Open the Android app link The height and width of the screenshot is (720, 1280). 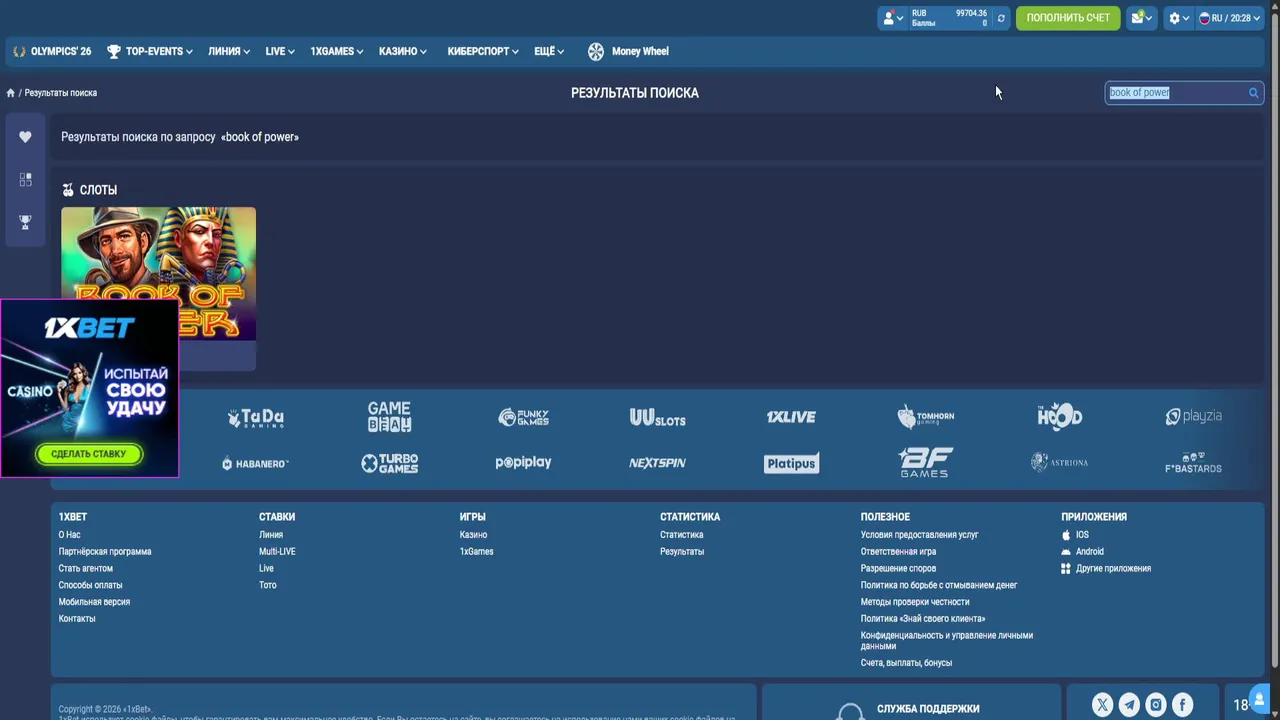tap(1083, 552)
